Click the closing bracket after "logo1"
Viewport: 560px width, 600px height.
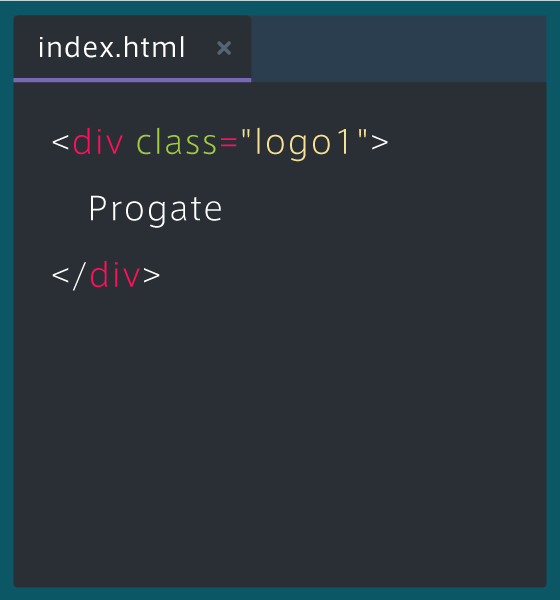[380, 142]
